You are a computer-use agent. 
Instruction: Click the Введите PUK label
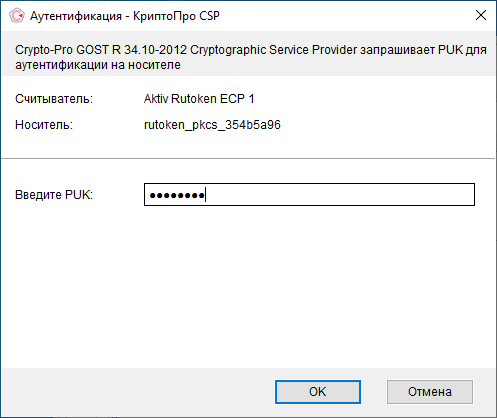point(54,195)
